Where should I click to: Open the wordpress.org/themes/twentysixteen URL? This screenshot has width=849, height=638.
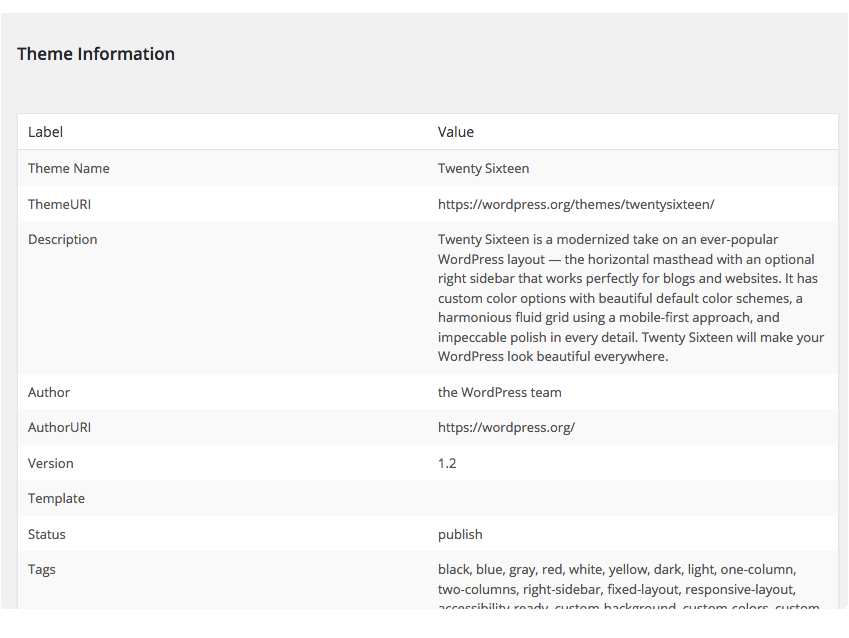click(x=576, y=204)
